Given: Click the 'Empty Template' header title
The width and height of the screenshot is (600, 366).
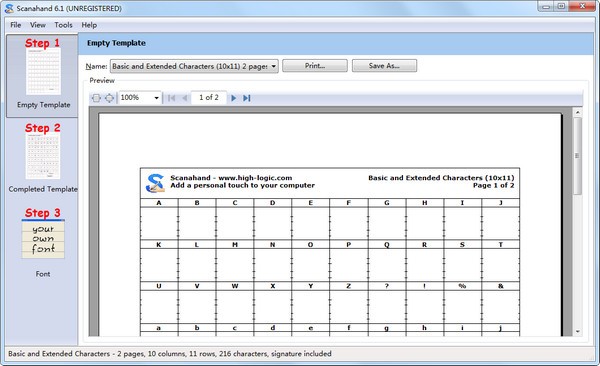Looking at the screenshot, I should click(x=116, y=43).
